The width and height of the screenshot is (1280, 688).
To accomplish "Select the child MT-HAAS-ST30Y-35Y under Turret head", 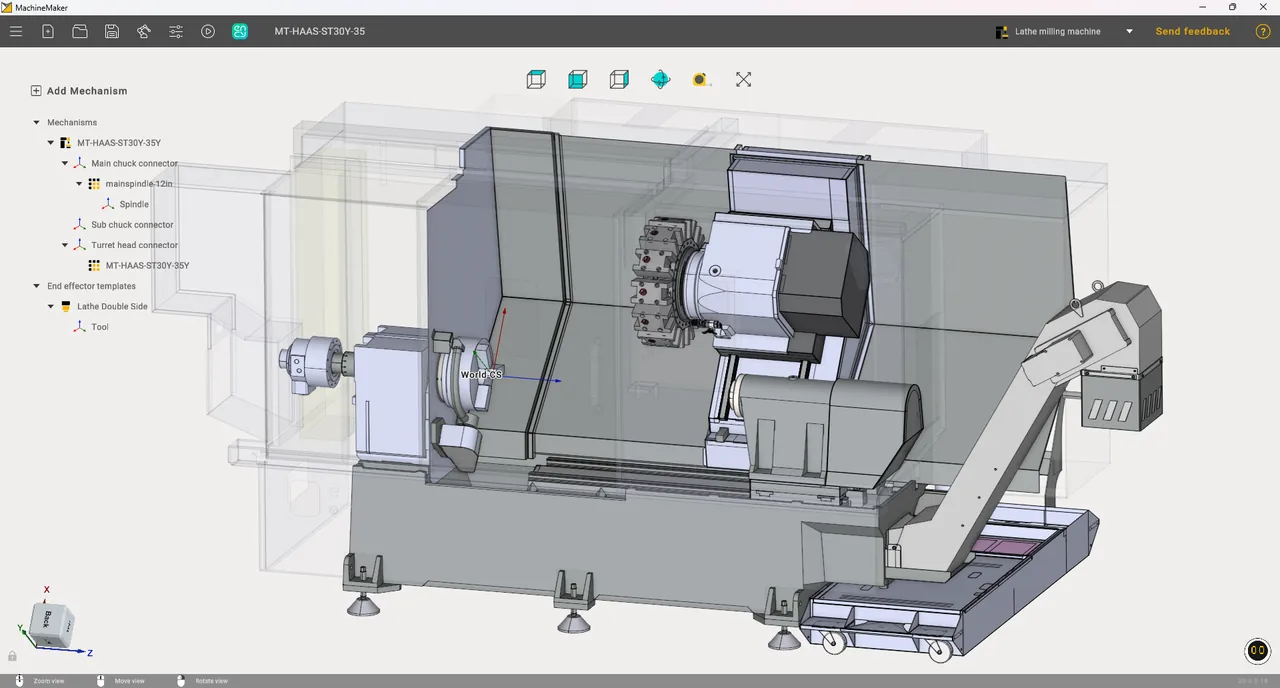I will click(x=147, y=266).
